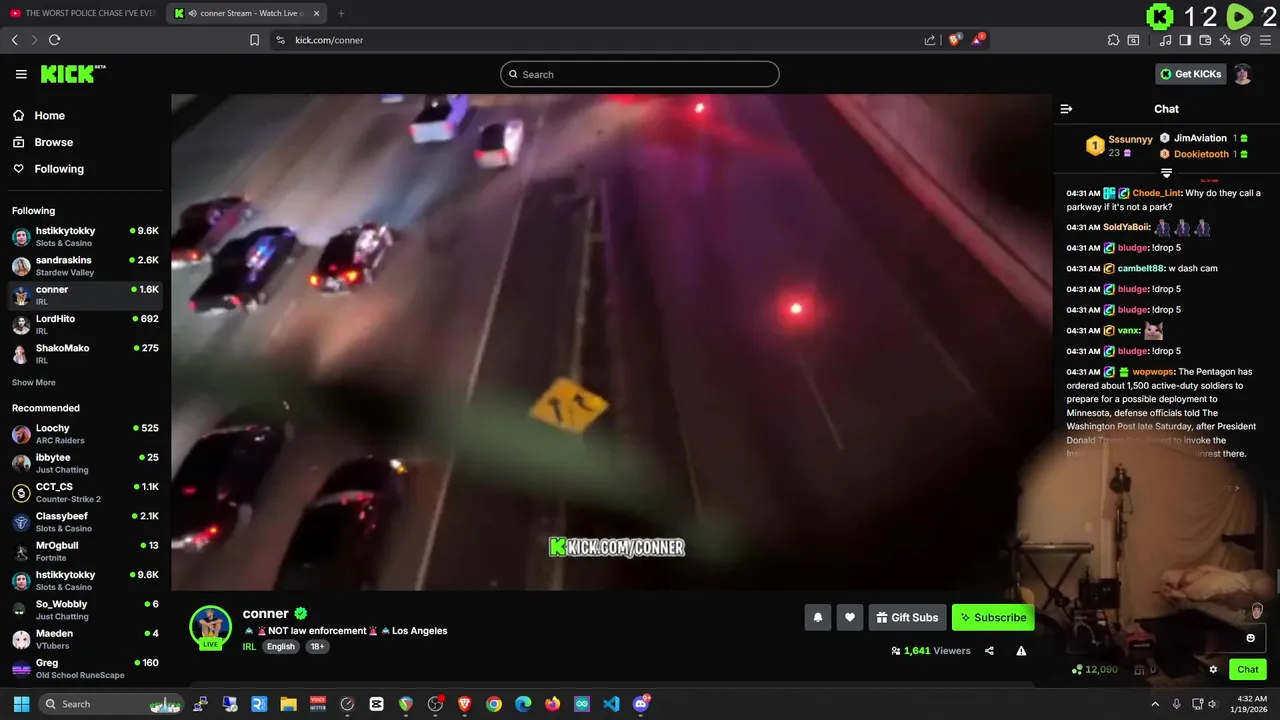
Task: Open ShakoMako channel in sidebar
Action: tap(85, 354)
